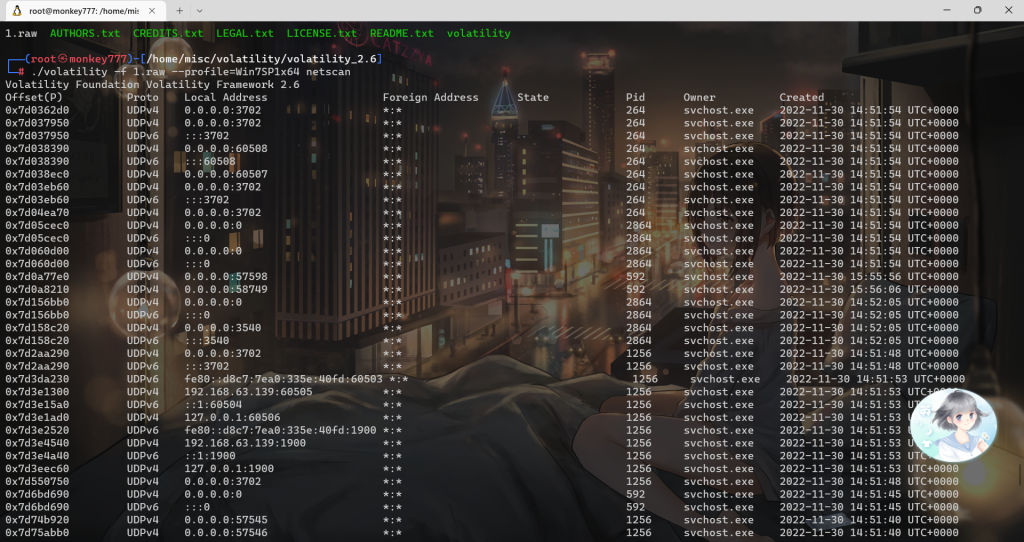Expand the new tab profile dropdown chevron
The image size is (1024, 542).
204,10
